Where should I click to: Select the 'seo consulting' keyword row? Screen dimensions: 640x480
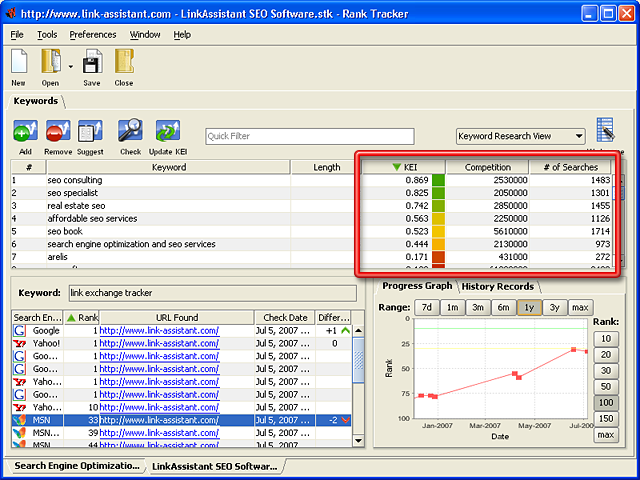coord(312,180)
